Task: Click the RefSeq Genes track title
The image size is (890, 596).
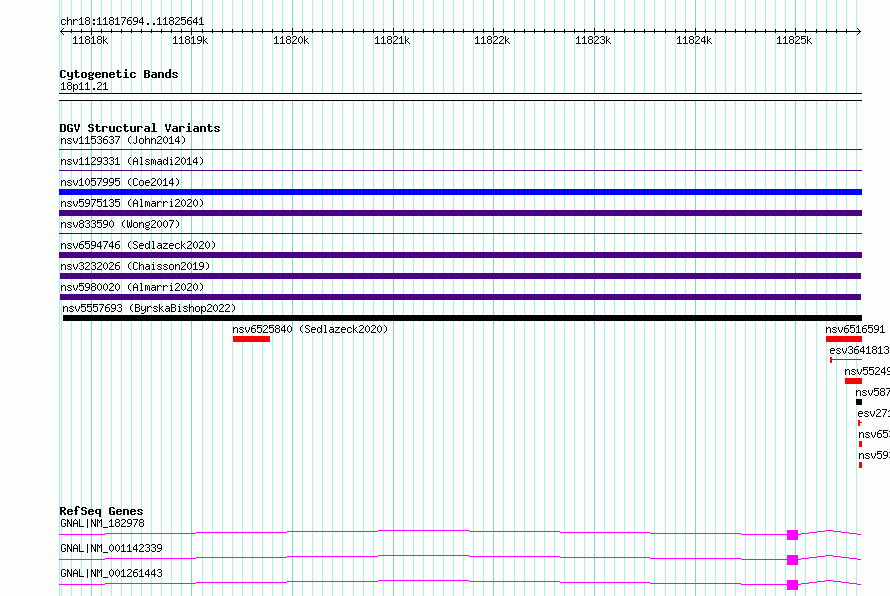Action: click(101, 511)
